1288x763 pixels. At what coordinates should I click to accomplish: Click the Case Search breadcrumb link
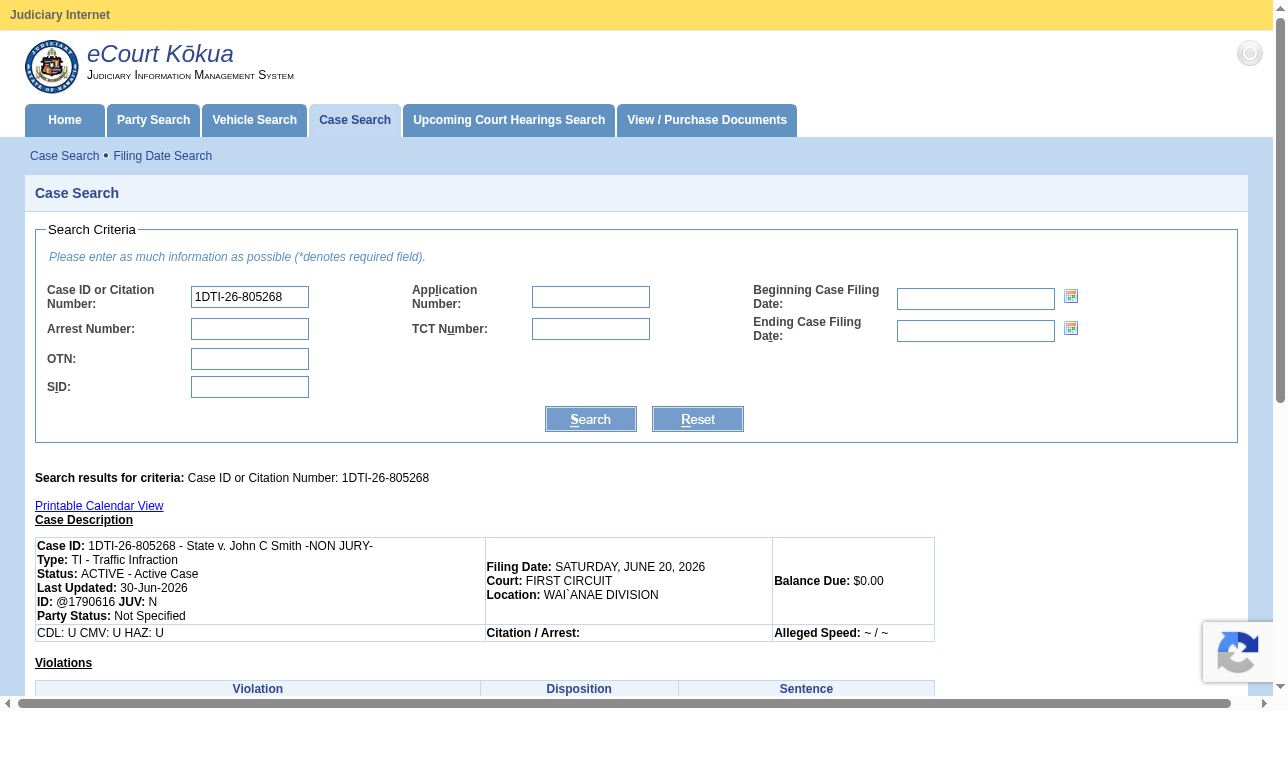64,156
